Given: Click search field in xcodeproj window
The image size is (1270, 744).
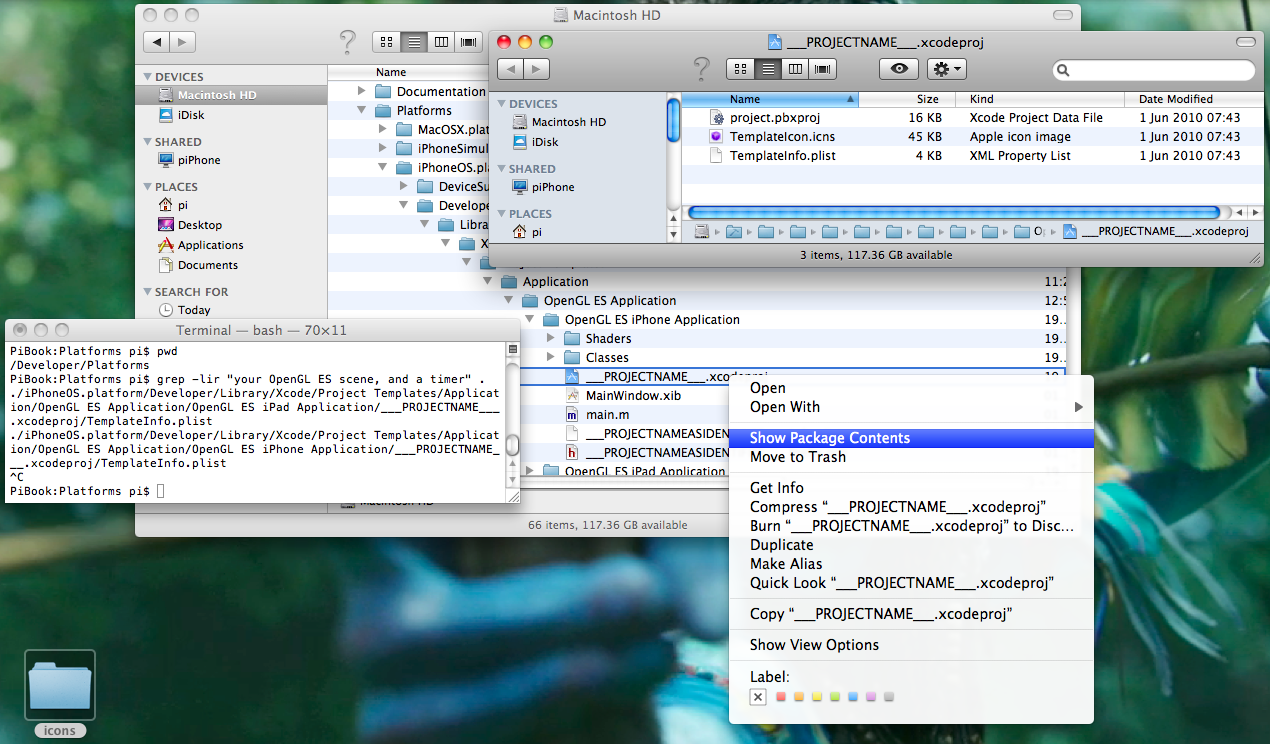Looking at the screenshot, I should pos(1154,70).
